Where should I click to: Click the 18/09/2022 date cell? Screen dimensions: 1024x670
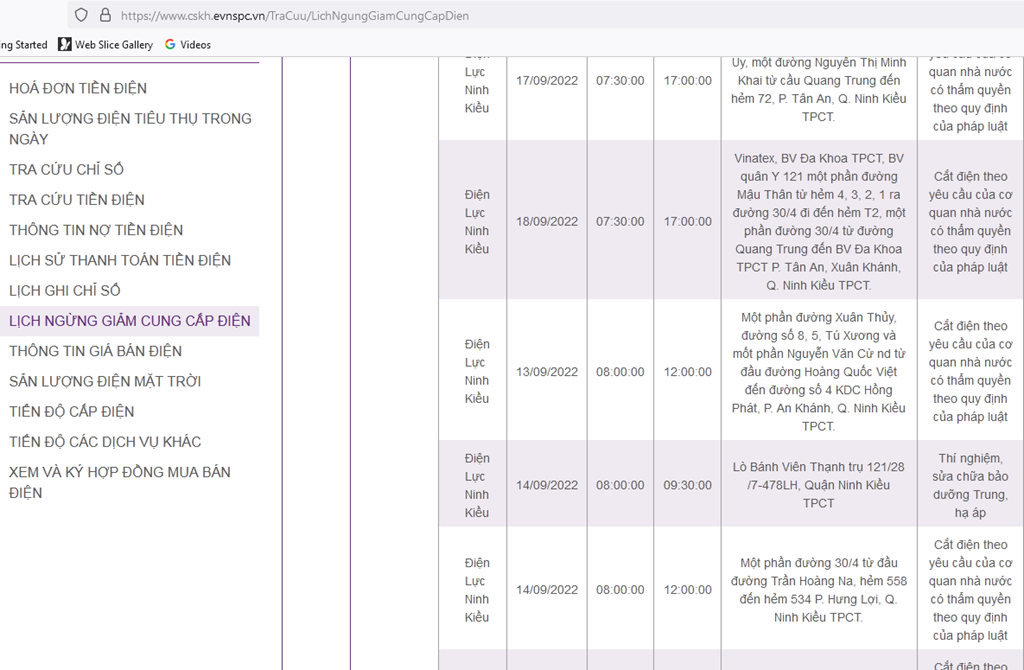[547, 221]
